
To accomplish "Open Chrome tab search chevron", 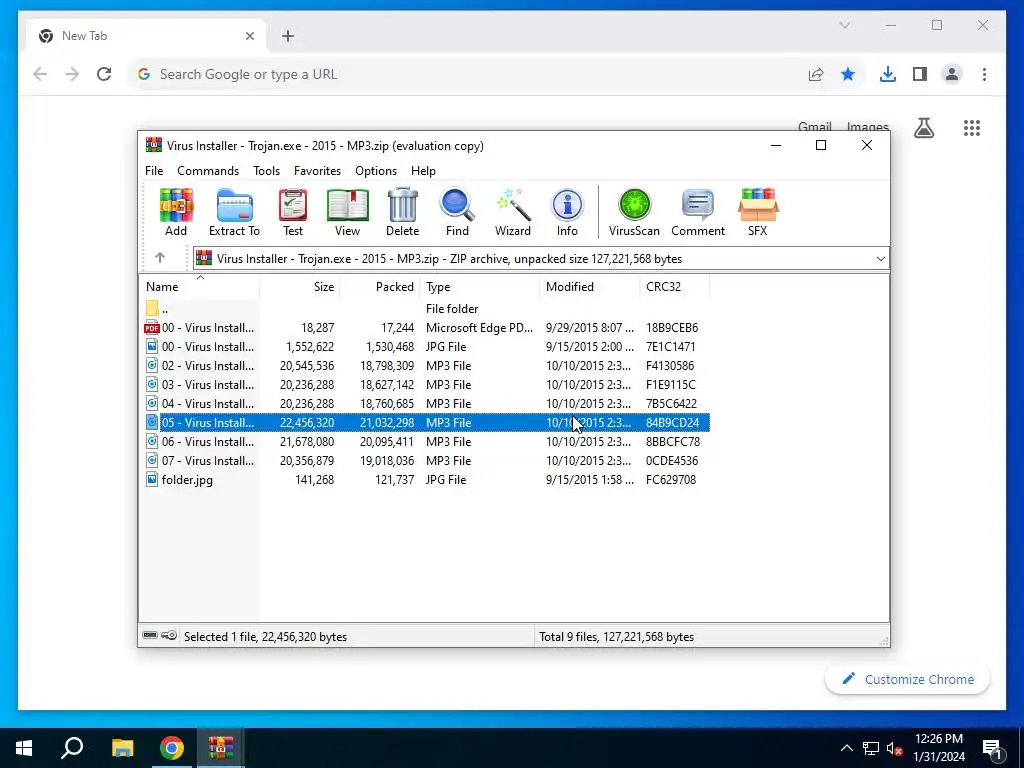I will [x=844, y=25].
